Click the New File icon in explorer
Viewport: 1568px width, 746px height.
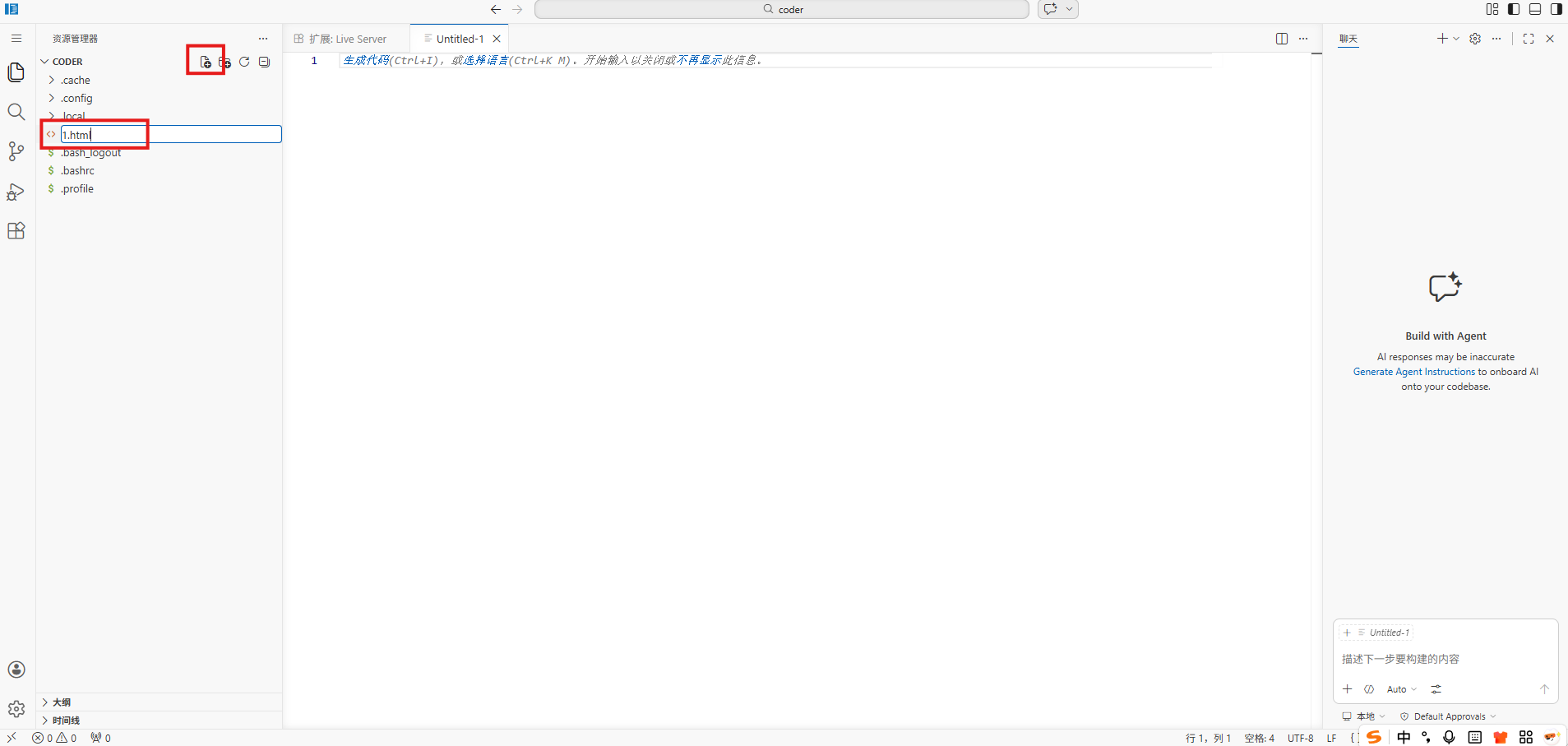tap(206, 62)
